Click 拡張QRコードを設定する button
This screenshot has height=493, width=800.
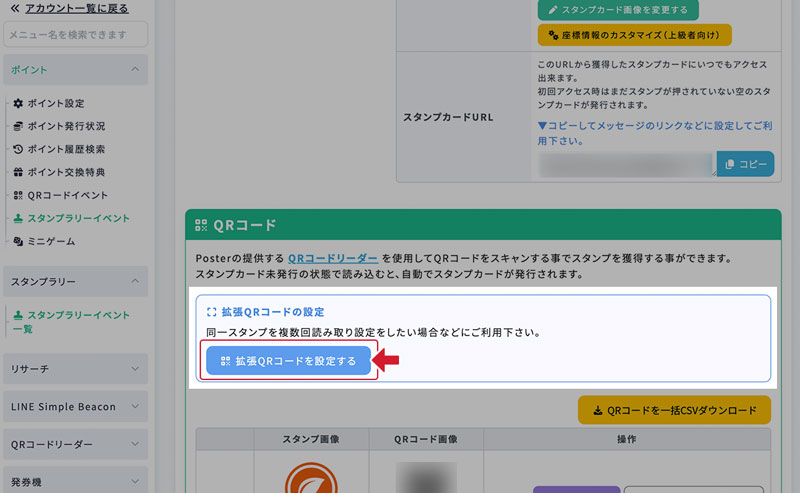point(288,361)
